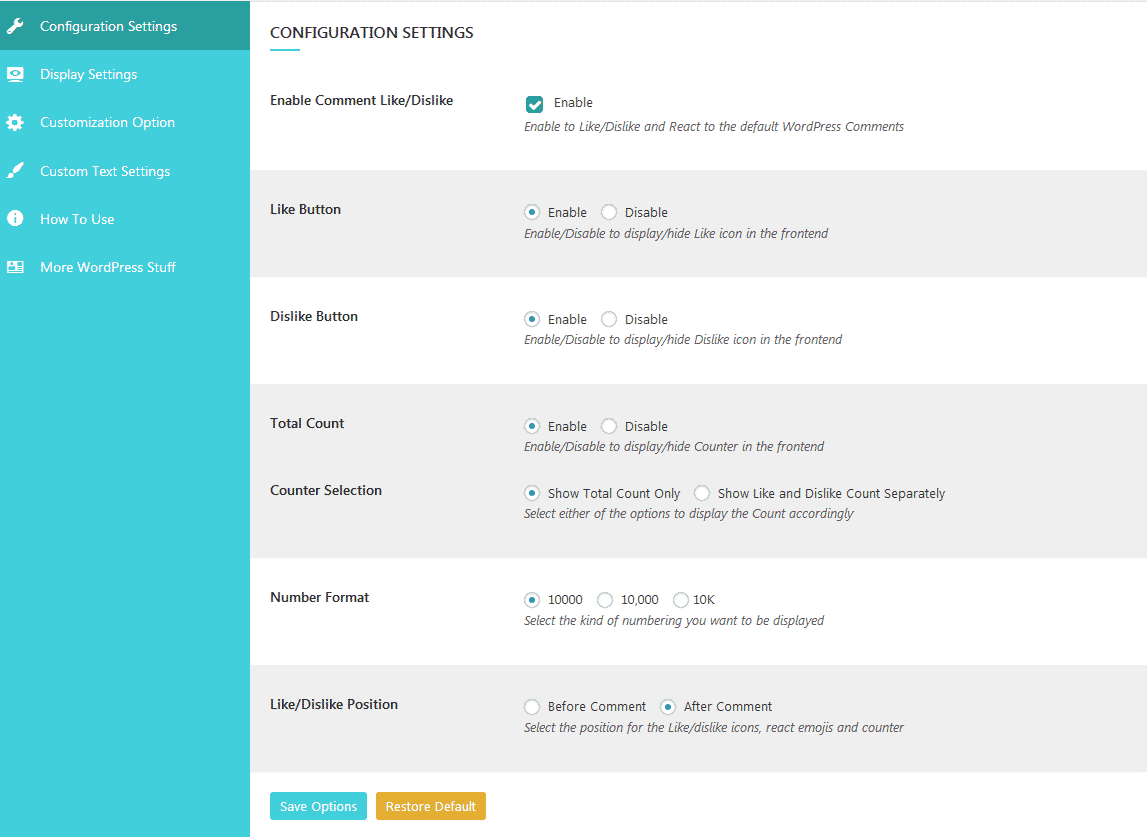Select Enable for Total Count
This screenshot has height=837, width=1147.
(x=532, y=426)
